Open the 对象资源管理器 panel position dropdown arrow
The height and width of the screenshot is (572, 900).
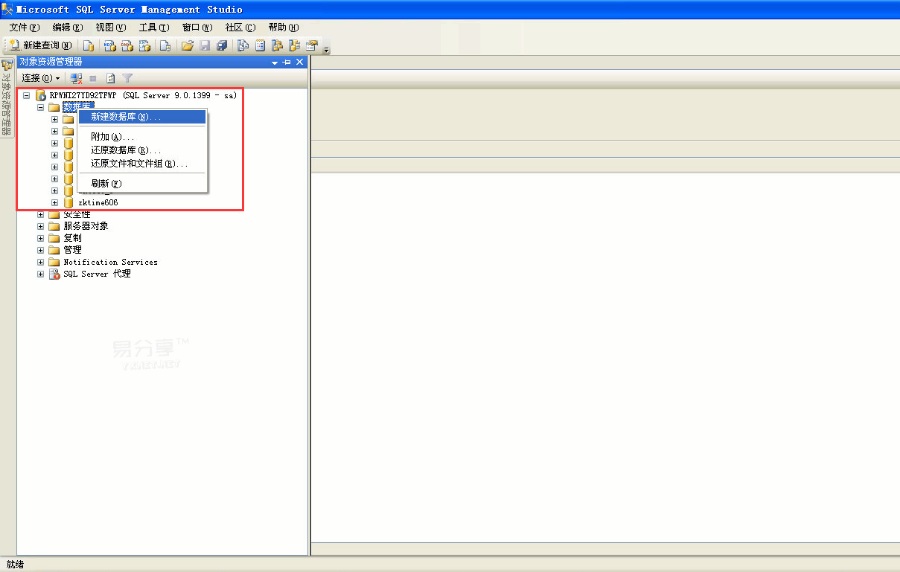click(x=274, y=62)
